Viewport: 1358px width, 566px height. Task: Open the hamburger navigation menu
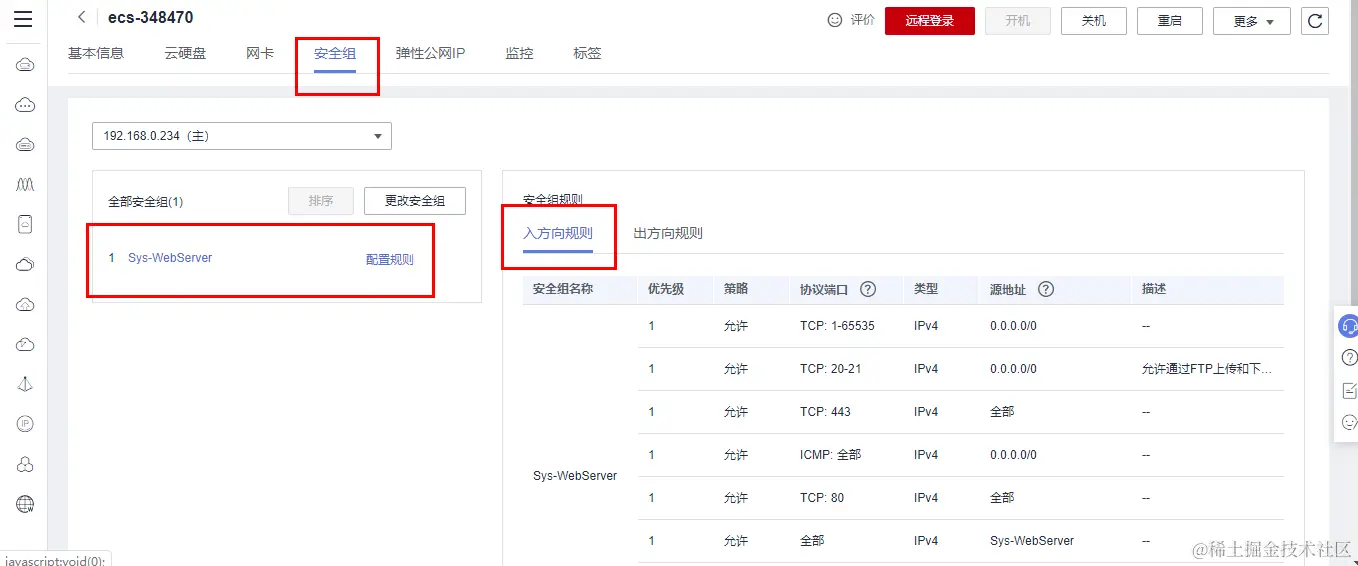click(23, 19)
